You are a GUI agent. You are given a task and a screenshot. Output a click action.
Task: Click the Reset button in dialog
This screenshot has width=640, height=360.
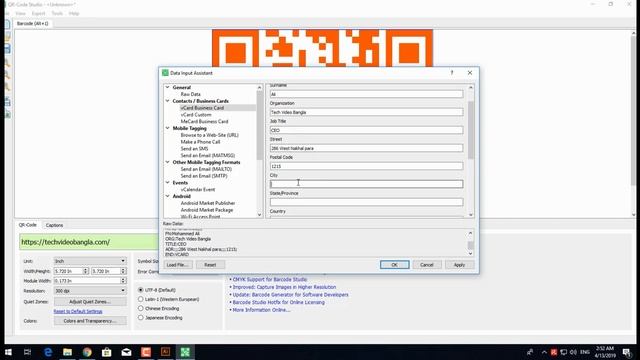[x=210, y=265]
